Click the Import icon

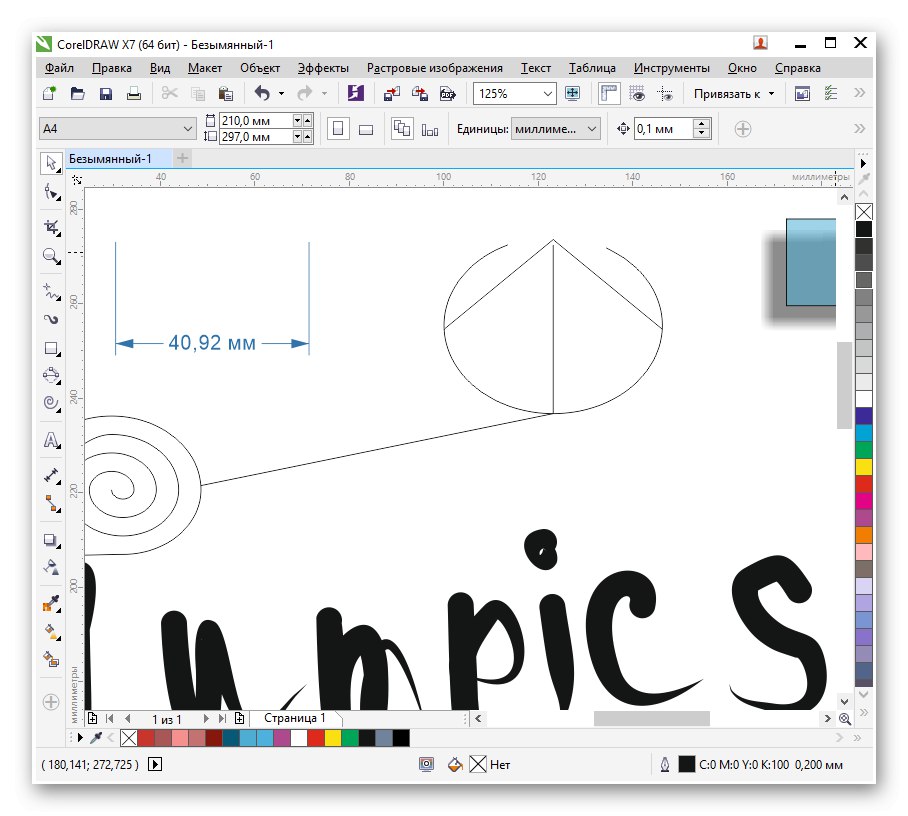point(392,93)
